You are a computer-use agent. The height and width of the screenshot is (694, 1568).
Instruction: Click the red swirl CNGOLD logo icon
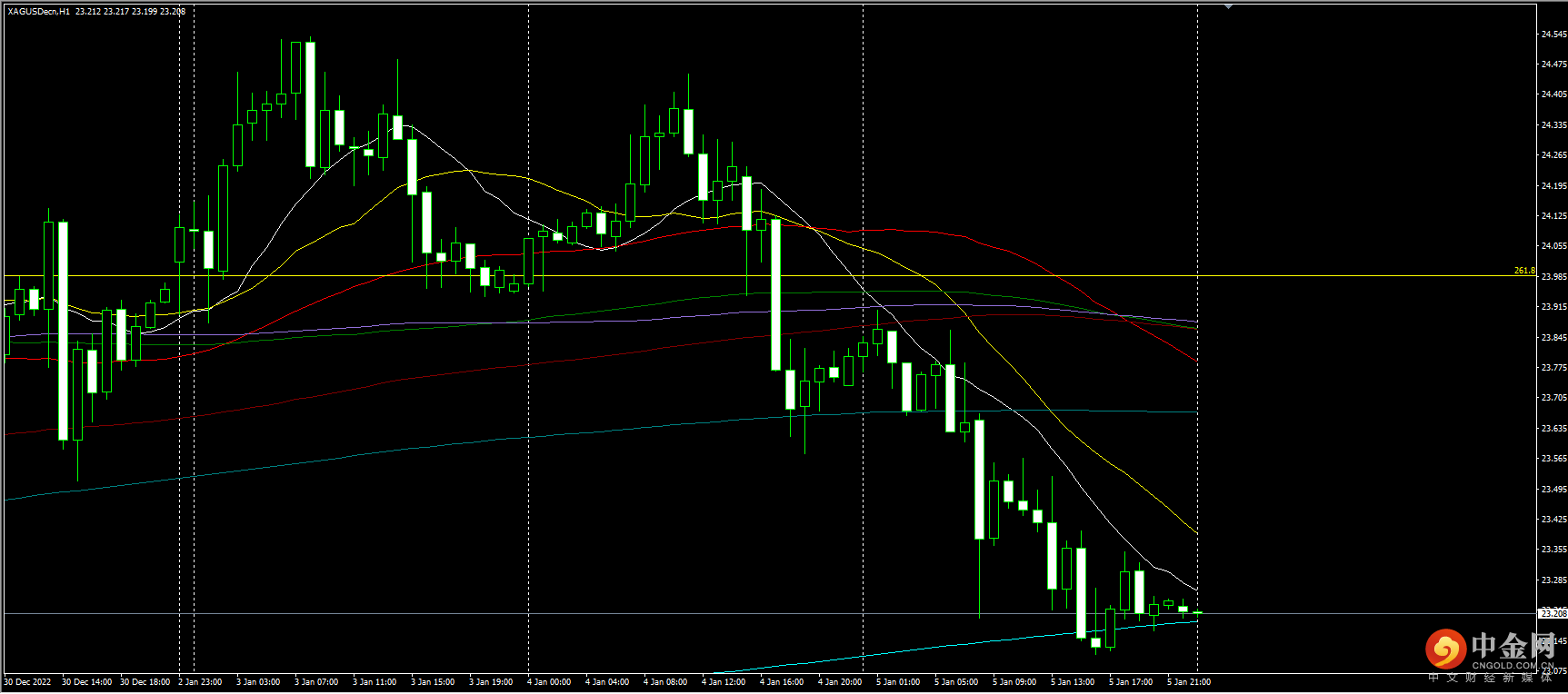pyautogui.click(x=1444, y=649)
